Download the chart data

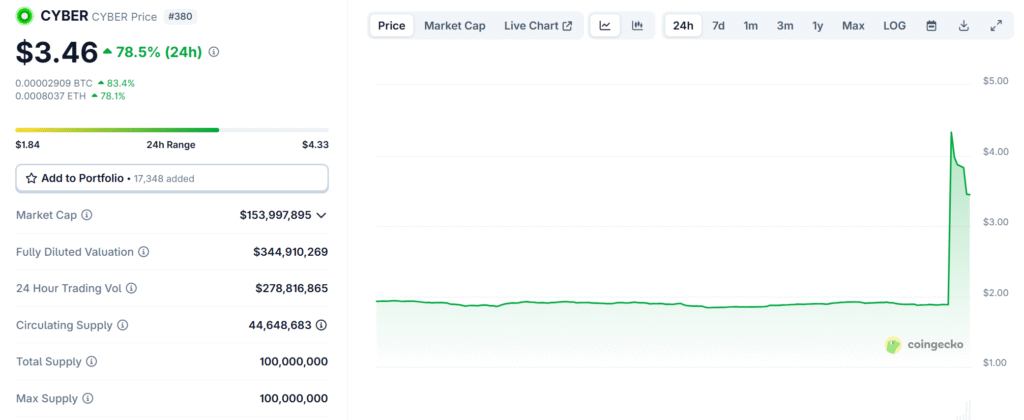963,26
